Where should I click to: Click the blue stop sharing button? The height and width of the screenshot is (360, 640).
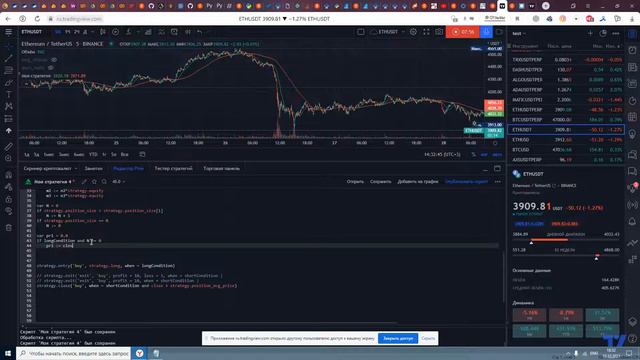click(x=398, y=338)
